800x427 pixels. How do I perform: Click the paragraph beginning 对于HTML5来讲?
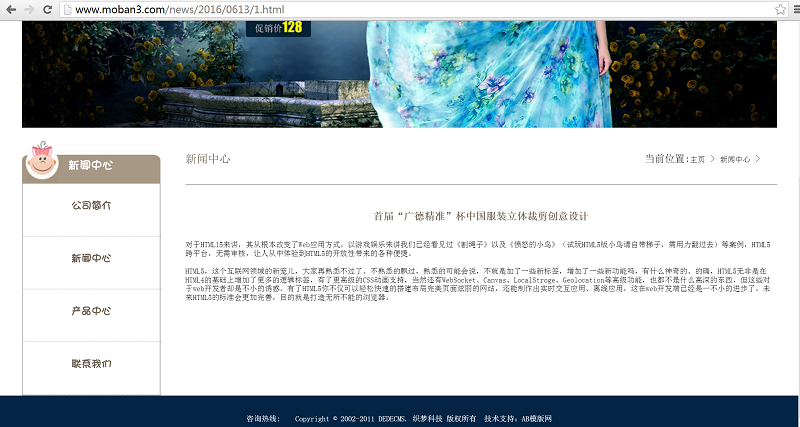tap(478, 249)
